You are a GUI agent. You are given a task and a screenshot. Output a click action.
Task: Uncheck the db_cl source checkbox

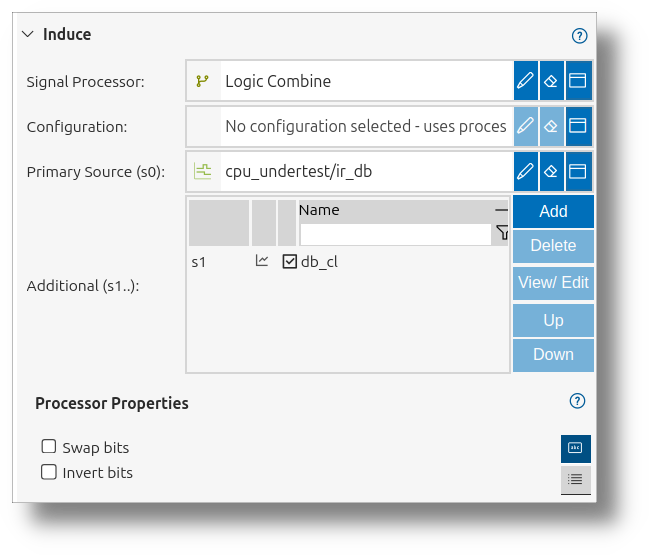(x=289, y=262)
